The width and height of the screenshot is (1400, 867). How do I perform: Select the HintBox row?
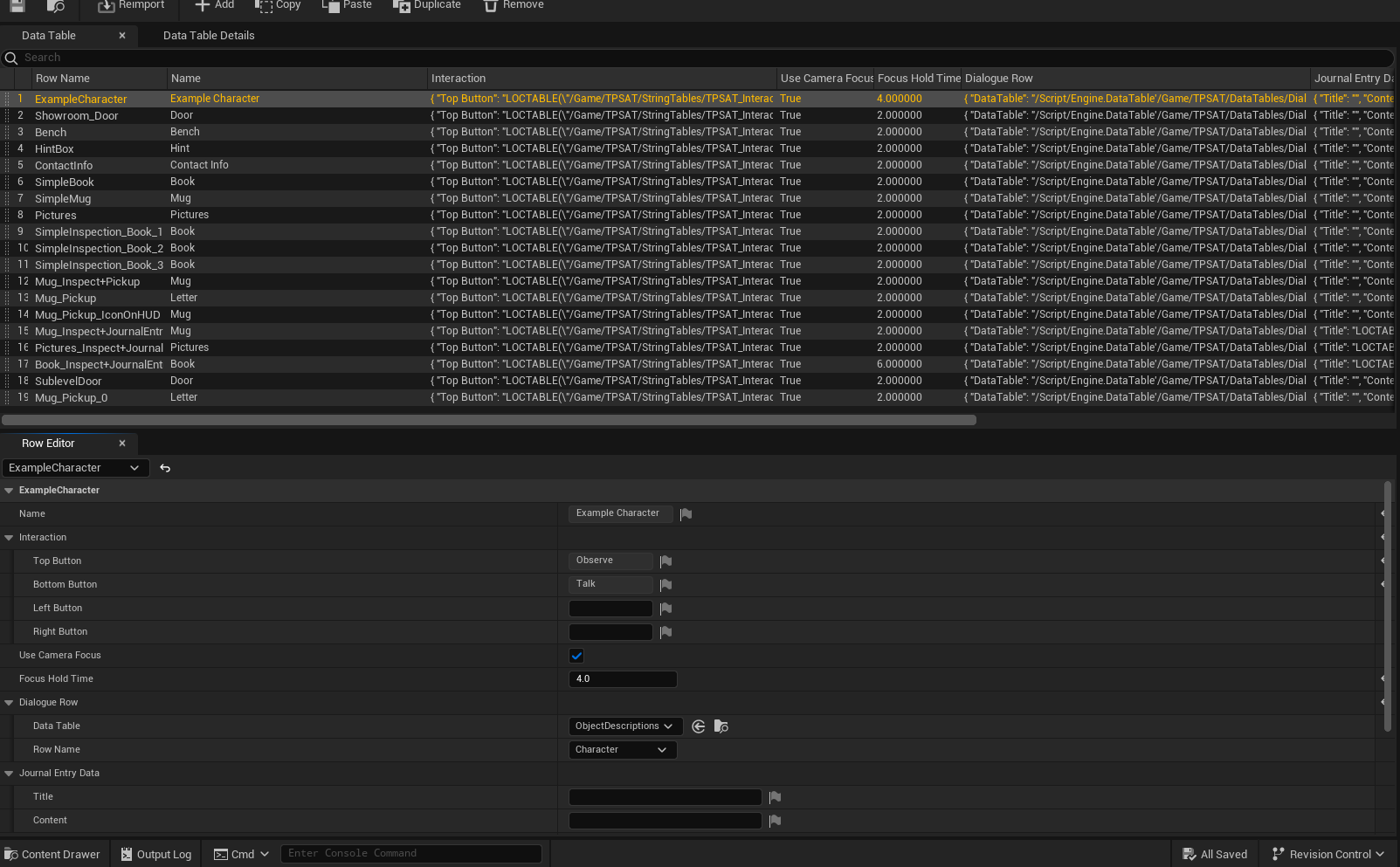[699, 148]
